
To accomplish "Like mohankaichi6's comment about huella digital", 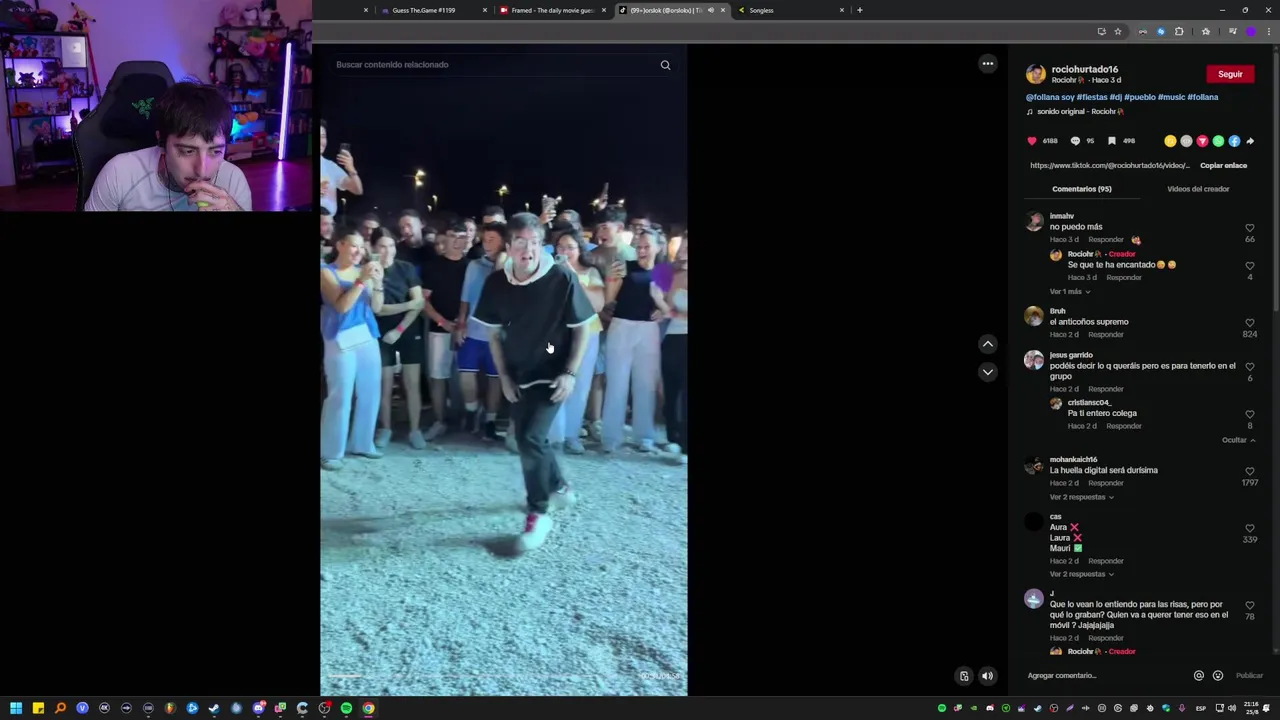I will tap(1249, 471).
